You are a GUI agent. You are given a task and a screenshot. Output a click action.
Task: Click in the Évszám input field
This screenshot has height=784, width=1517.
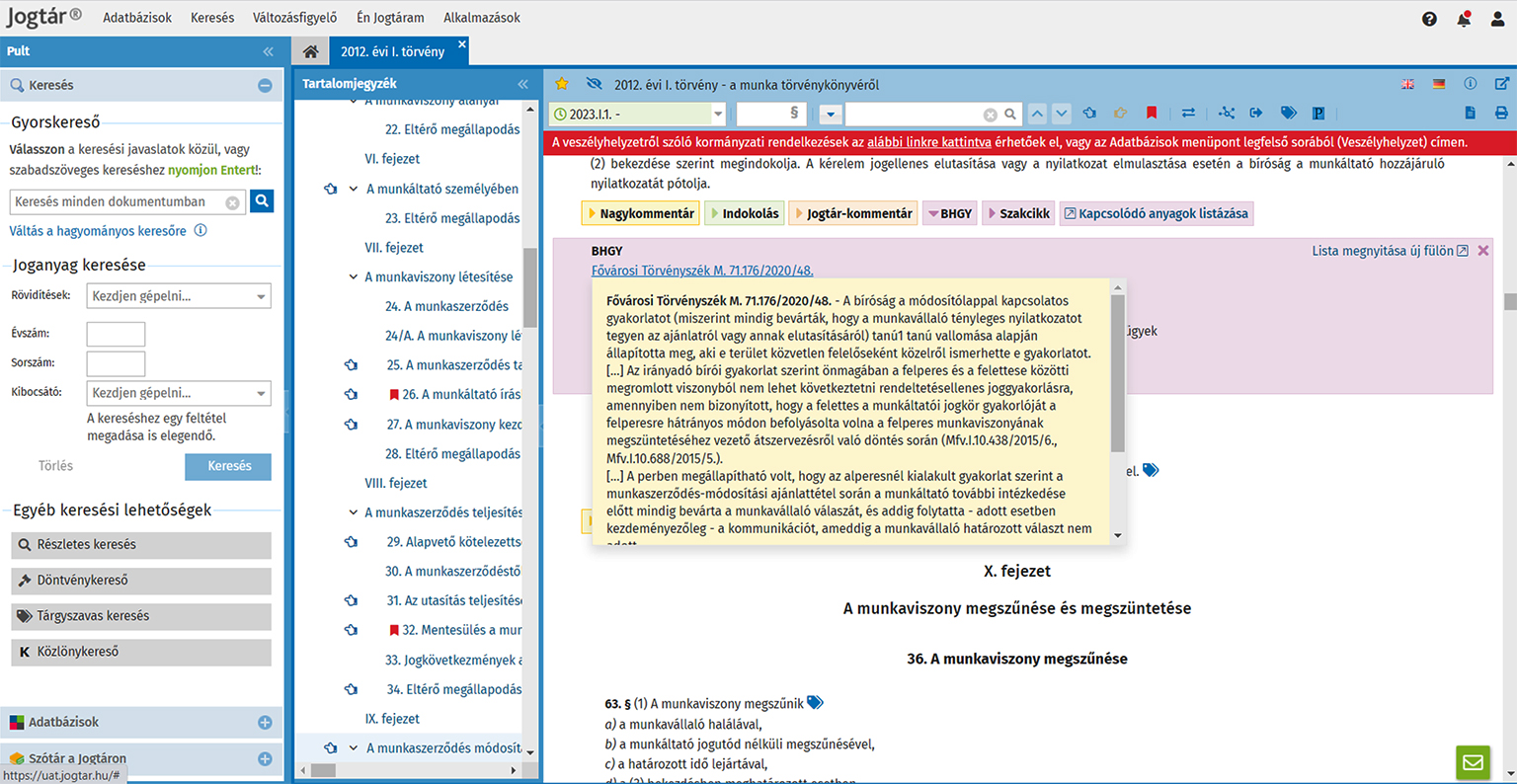pyautogui.click(x=116, y=334)
